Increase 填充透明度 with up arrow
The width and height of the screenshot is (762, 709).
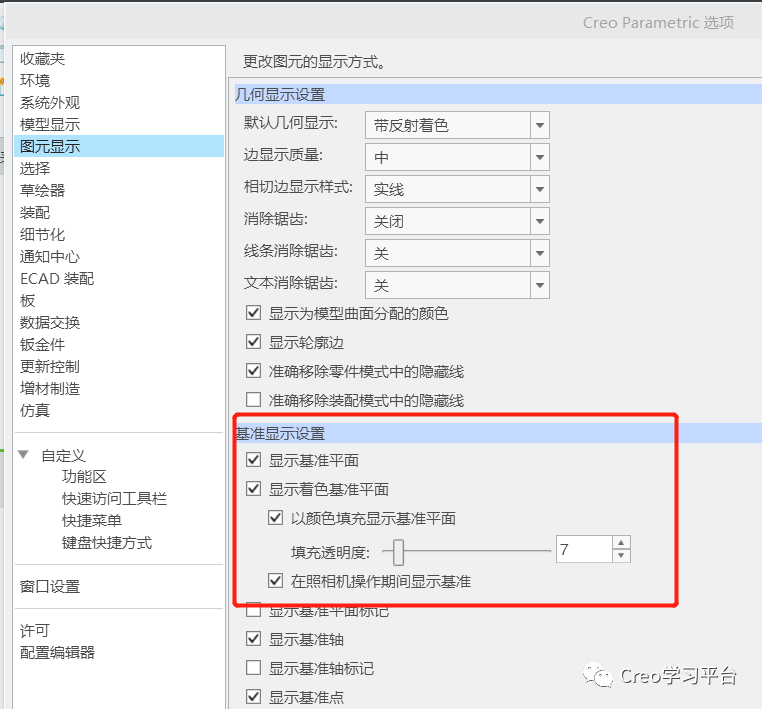pos(621,542)
